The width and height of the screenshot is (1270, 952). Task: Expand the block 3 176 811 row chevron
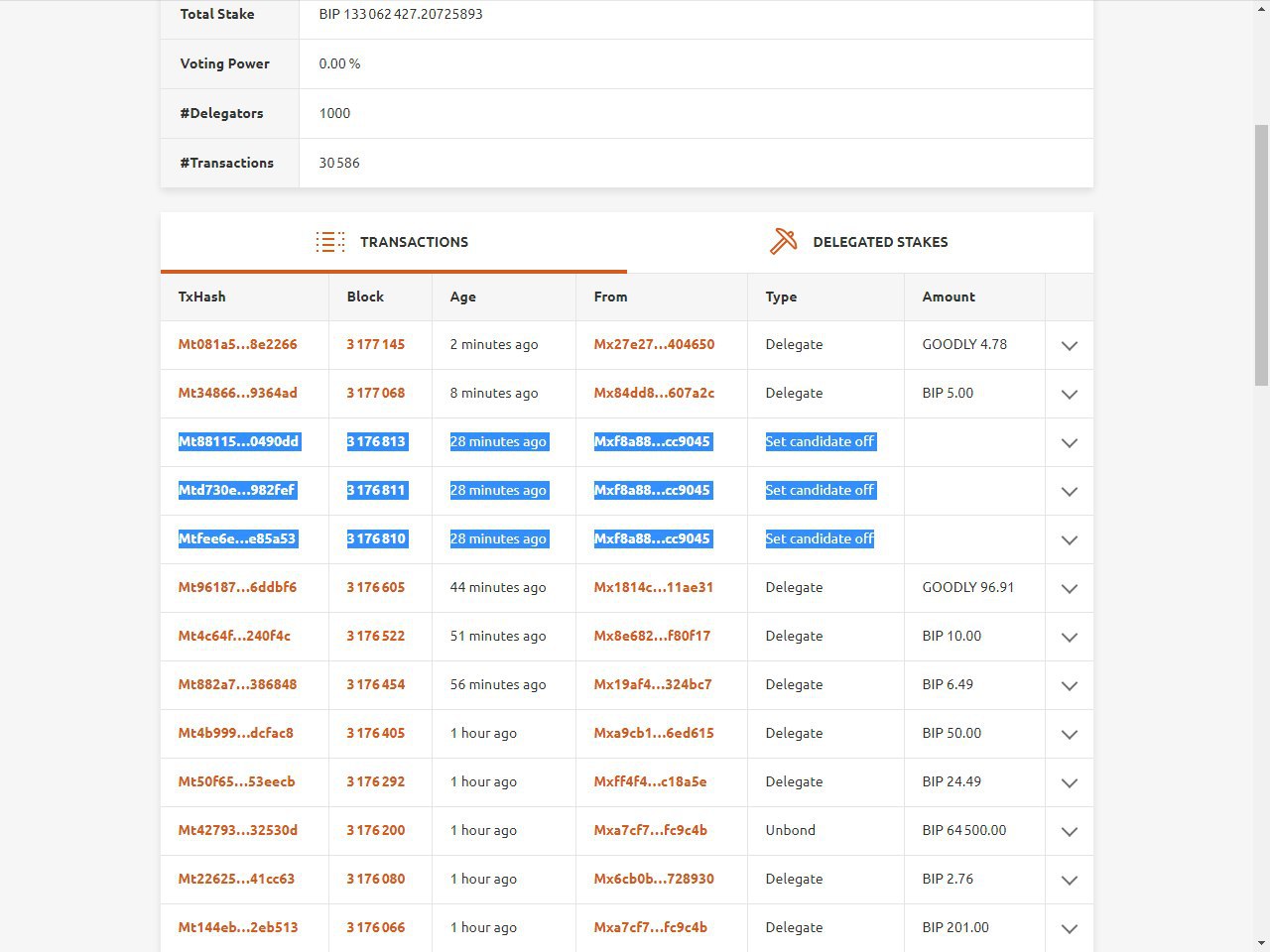pos(1069,492)
